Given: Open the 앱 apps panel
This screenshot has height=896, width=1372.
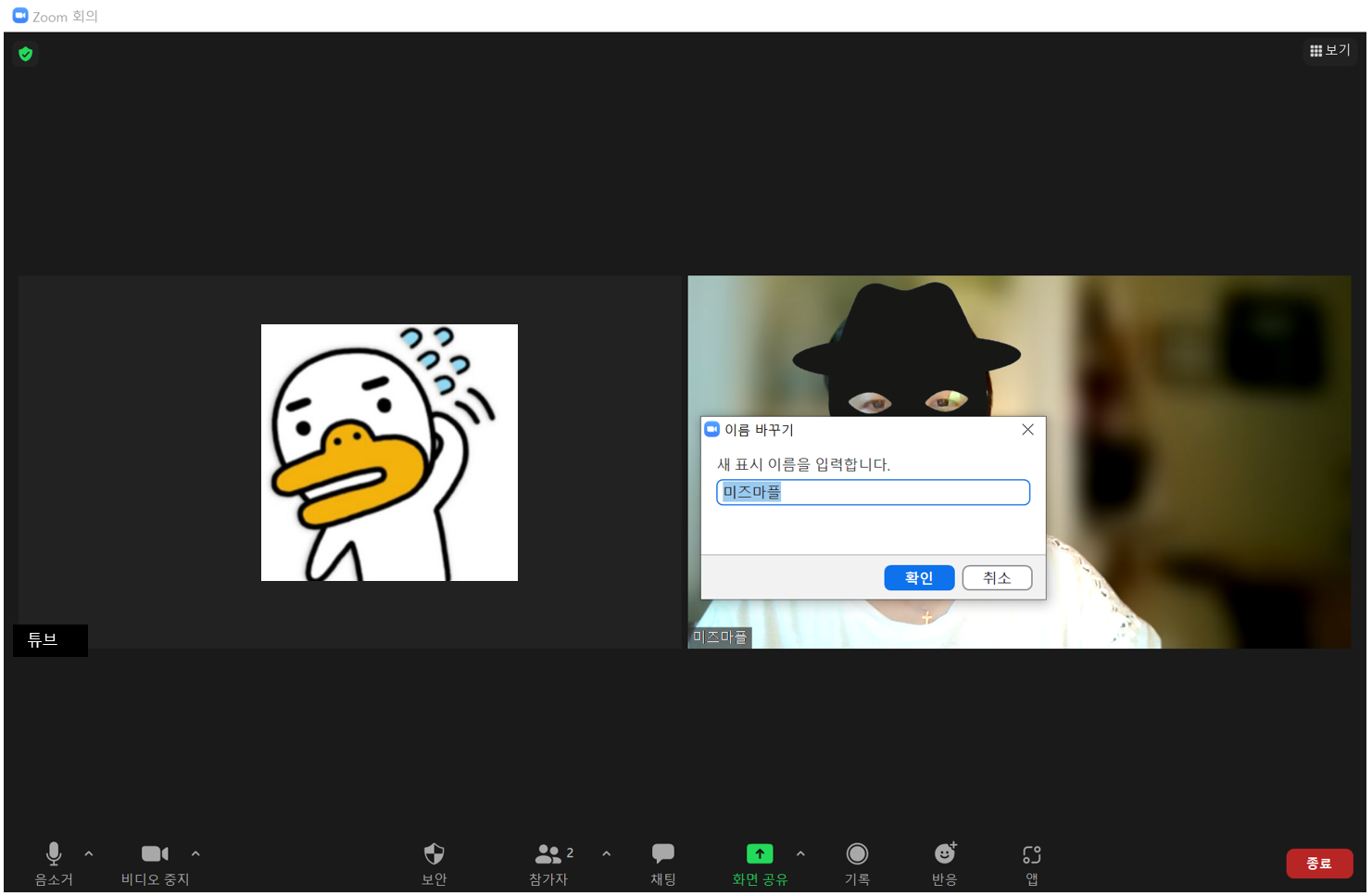Looking at the screenshot, I should point(1031,864).
